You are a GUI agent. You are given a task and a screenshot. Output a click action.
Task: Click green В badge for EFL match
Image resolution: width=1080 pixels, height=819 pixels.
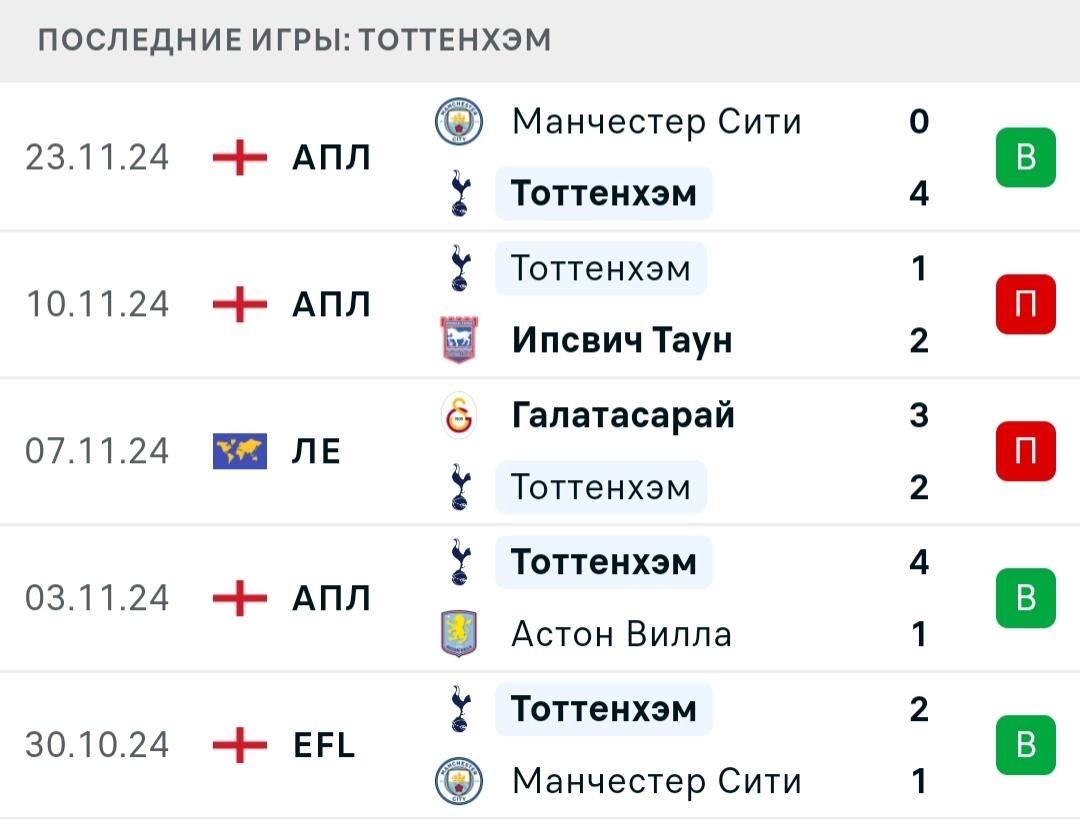pyautogui.click(x=1026, y=745)
